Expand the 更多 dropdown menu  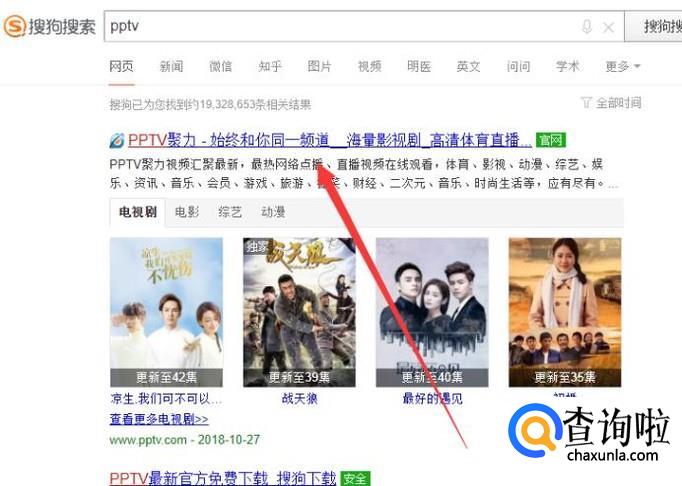tap(622, 66)
